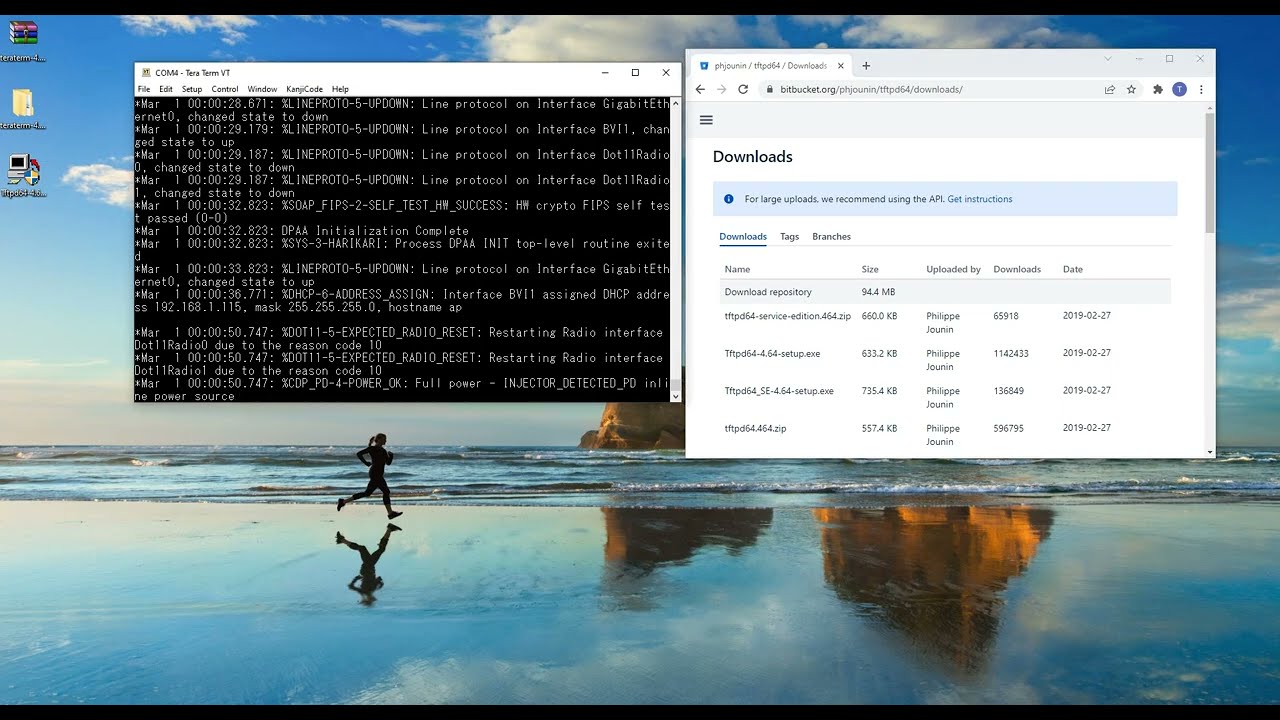Screen dimensions: 1280x720
Task: Click browser scrollbar down arrow
Action: pyautogui.click(x=1210, y=452)
